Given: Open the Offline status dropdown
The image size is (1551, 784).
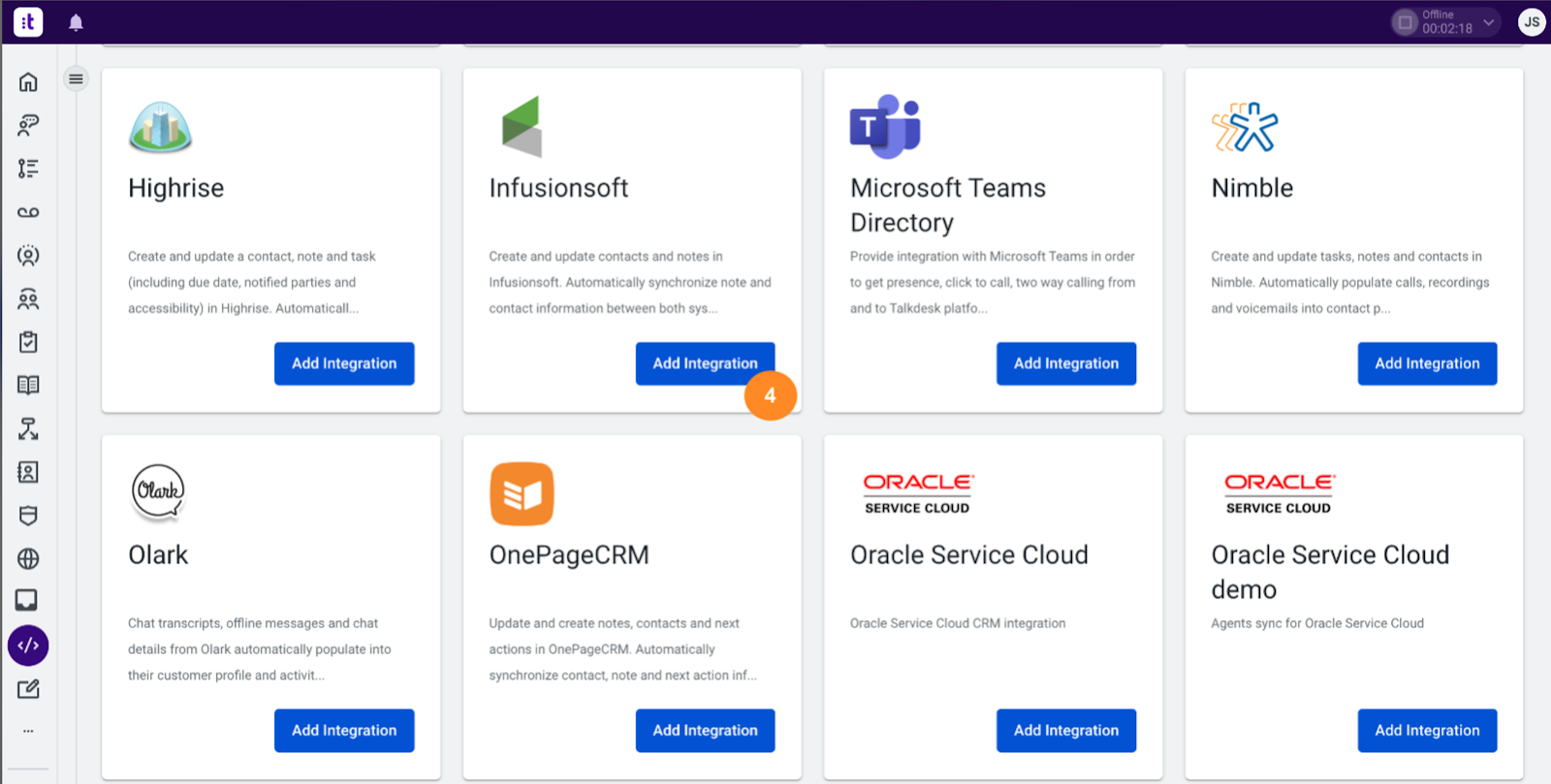Looking at the screenshot, I should 1445,22.
